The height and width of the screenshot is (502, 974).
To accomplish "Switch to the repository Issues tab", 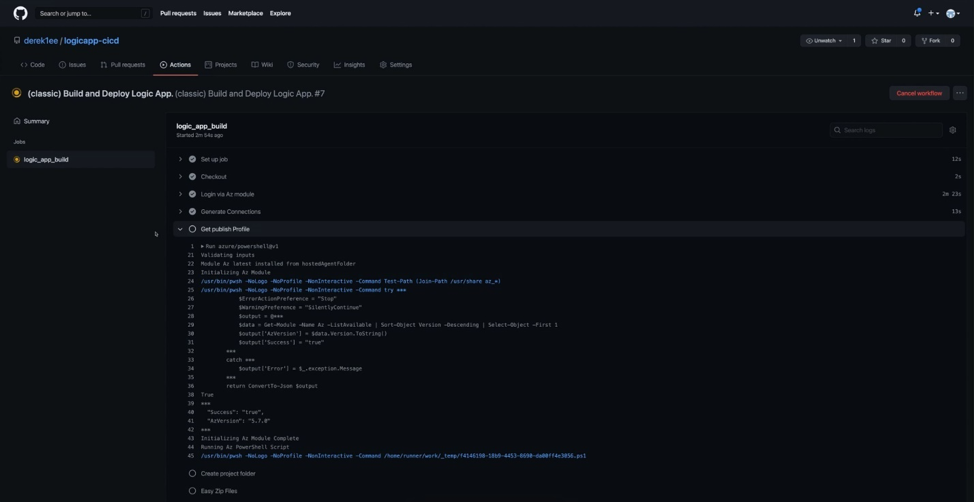I will pos(72,65).
